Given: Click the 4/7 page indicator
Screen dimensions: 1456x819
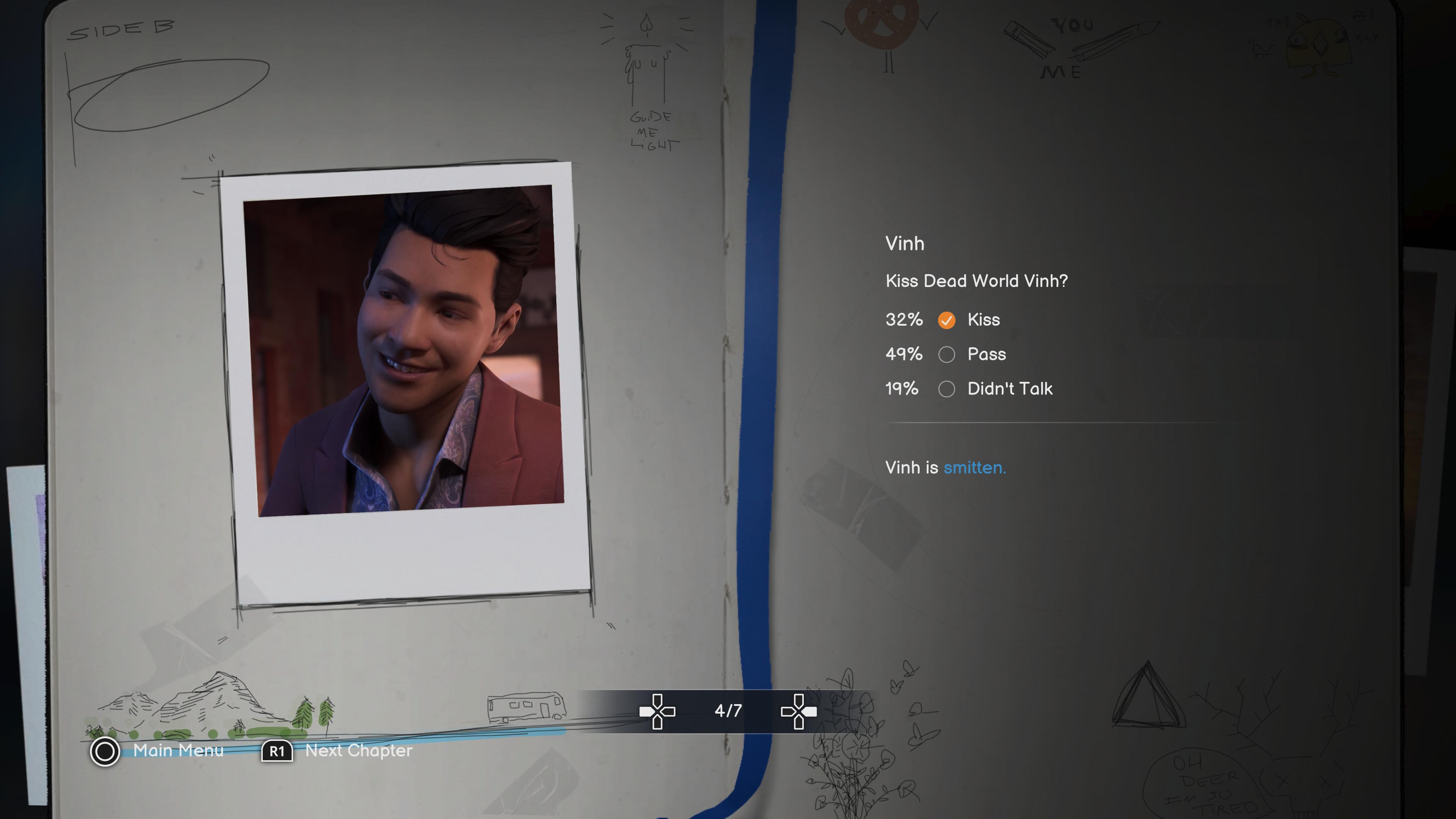Looking at the screenshot, I should pos(728,711).
